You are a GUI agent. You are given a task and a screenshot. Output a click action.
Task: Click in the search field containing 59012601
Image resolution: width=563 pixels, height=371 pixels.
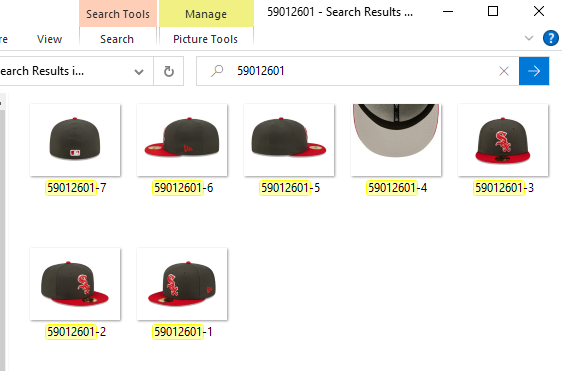(363, 71)
